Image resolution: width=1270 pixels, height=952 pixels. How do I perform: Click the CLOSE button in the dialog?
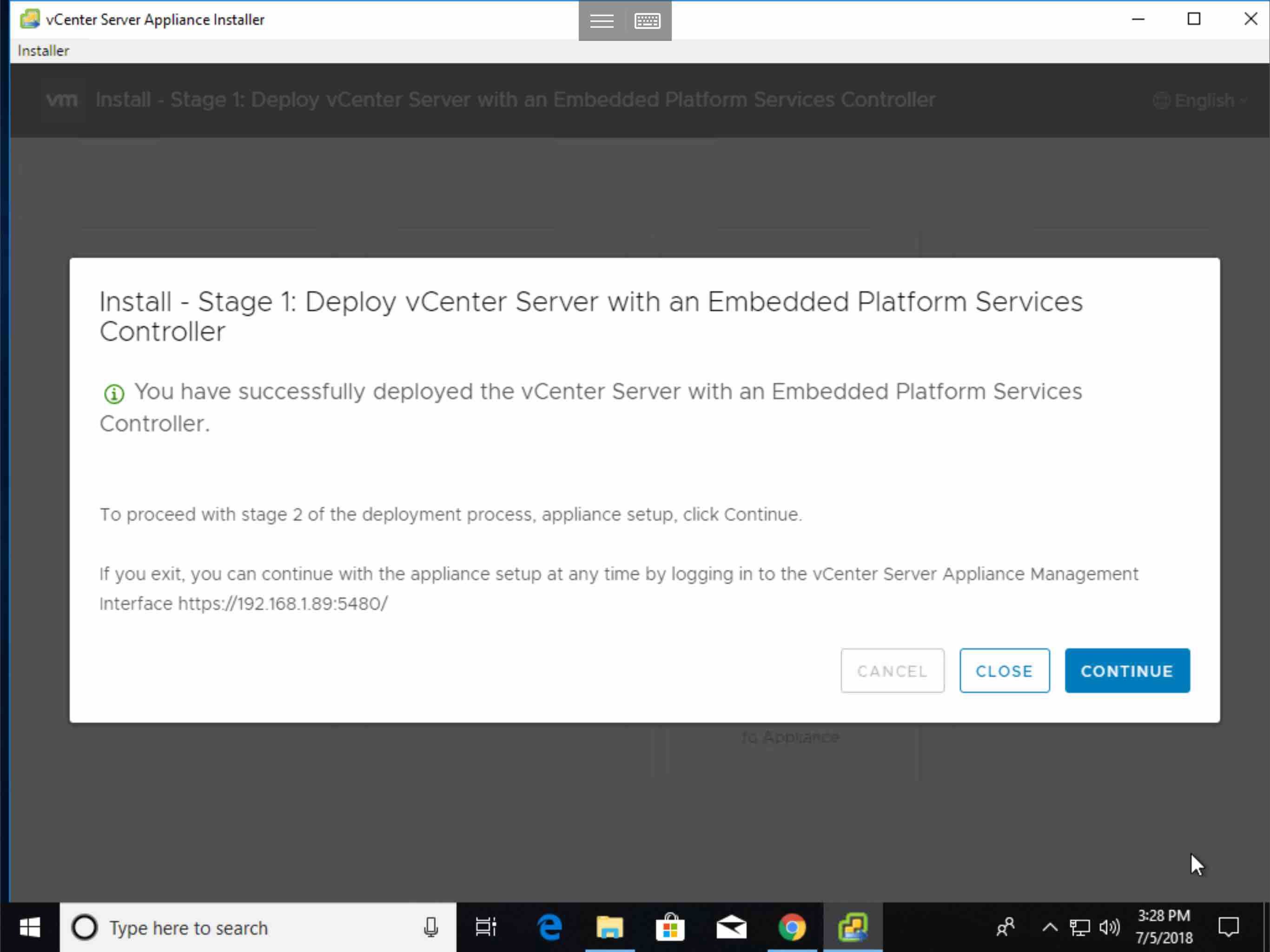pos(1004,670)
